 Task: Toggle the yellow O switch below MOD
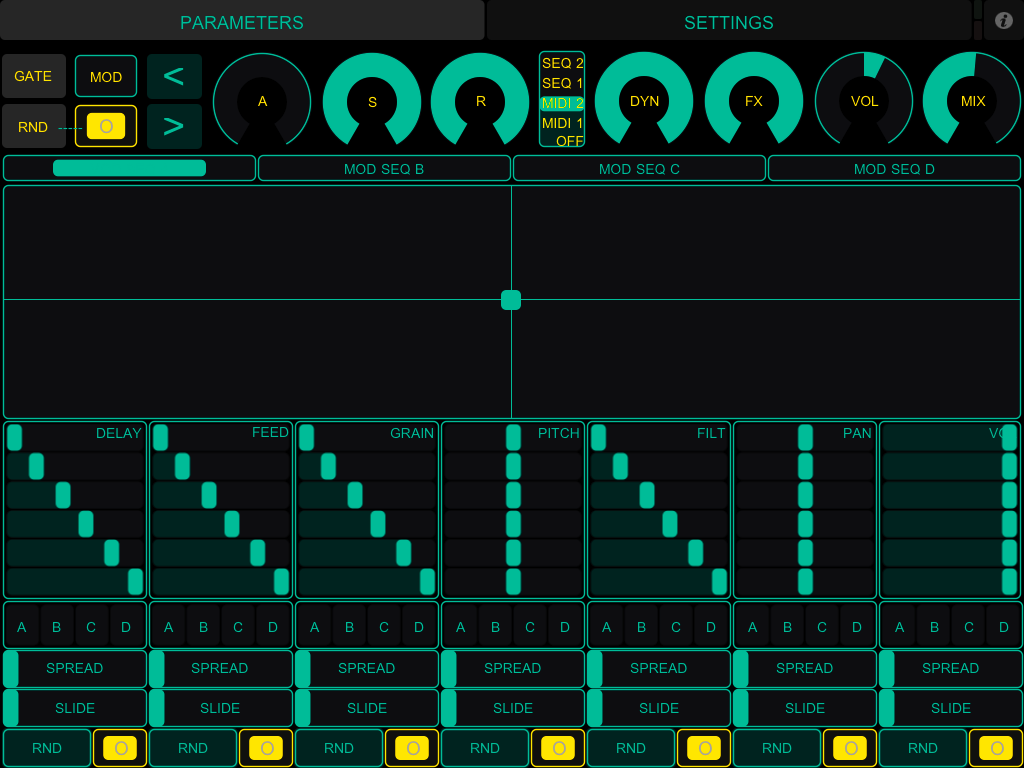coord(106,126)
